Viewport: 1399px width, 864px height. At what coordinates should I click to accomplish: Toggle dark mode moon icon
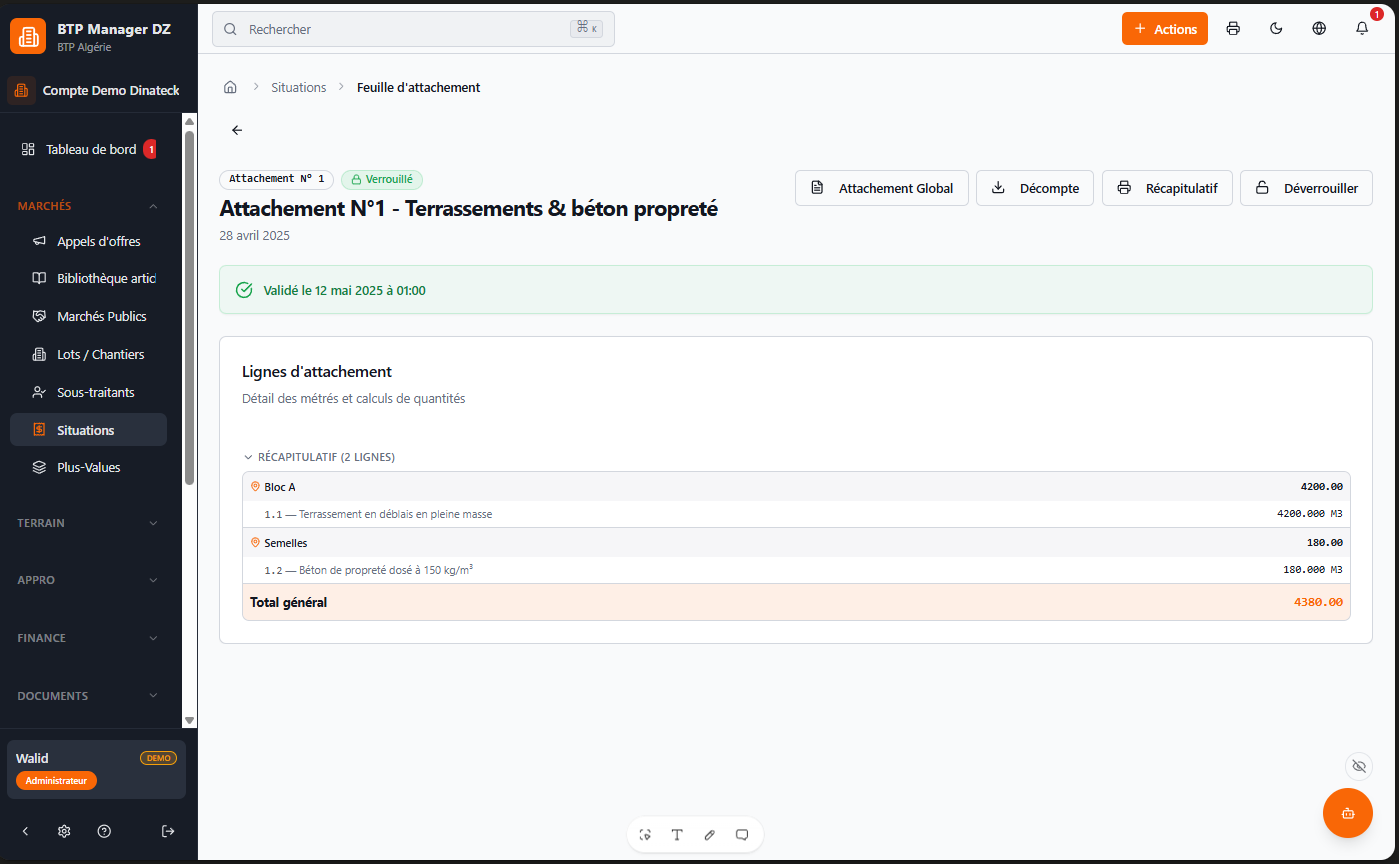[x=1276, y=29]
